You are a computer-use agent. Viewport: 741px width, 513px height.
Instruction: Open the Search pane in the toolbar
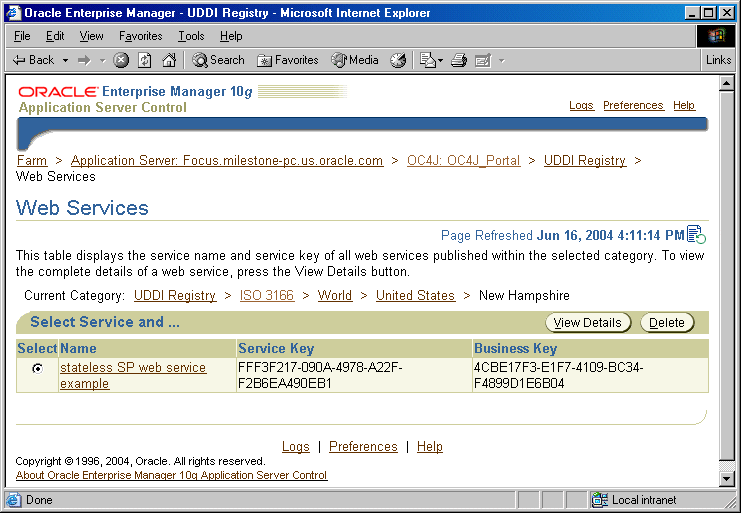[x=218, y=60]
